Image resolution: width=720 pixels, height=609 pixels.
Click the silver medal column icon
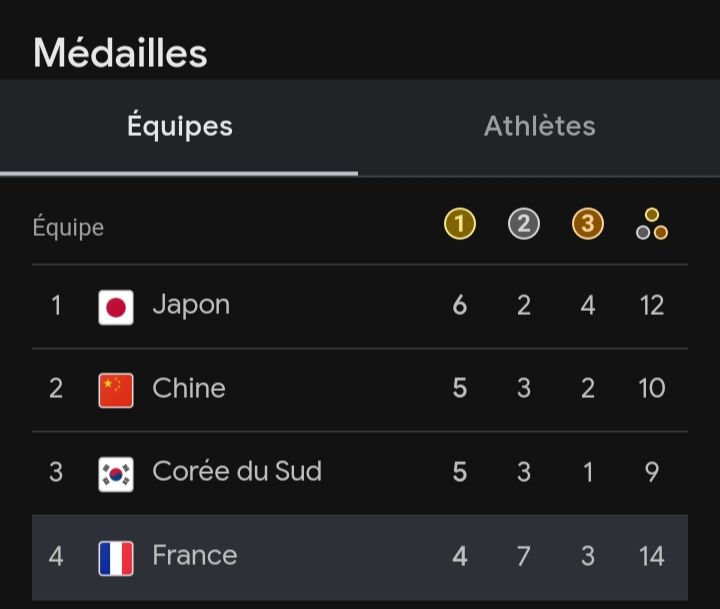coord(523,225)
